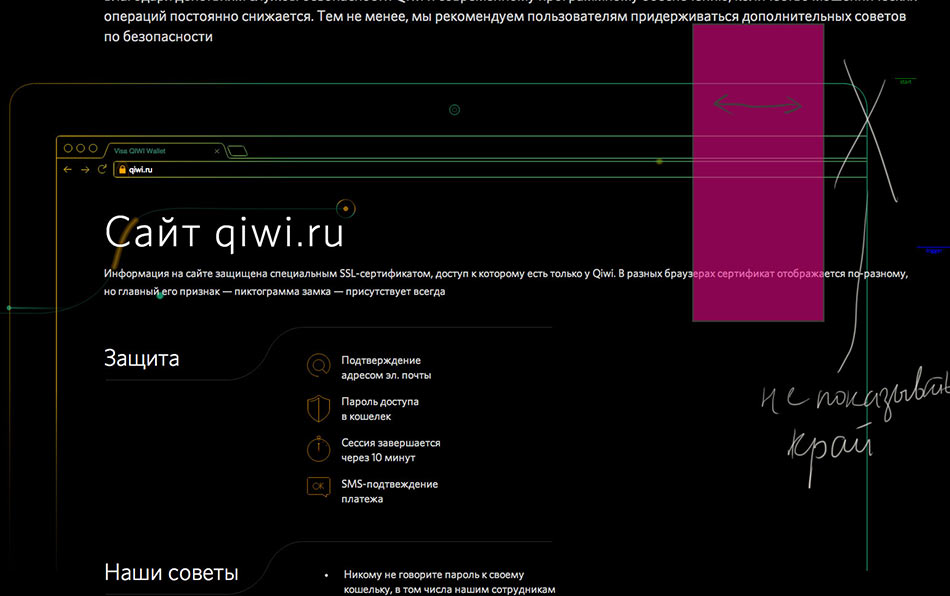Click the small circle marker above the browser frame
950x596 pixels.
coord(454,110)
